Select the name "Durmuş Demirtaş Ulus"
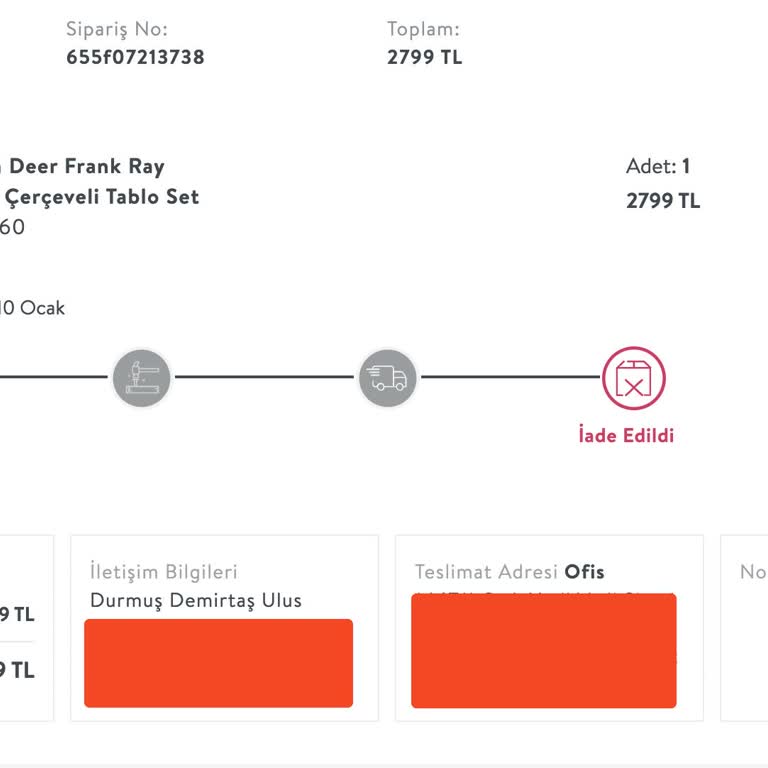The image size is (768, 768). pyautogui.click(x=196, y=601)
